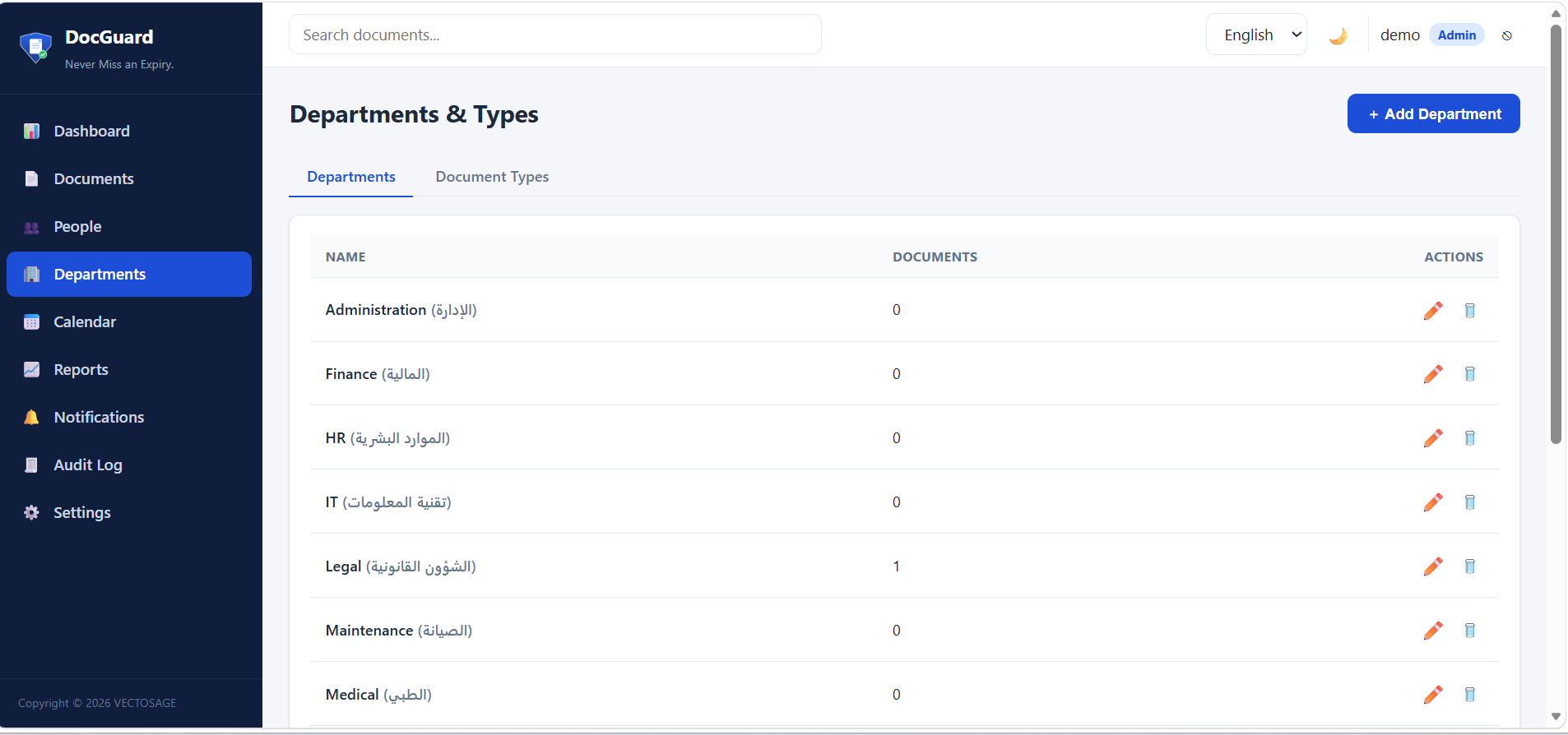Edit the Administration department

[x=1433, y=310]
